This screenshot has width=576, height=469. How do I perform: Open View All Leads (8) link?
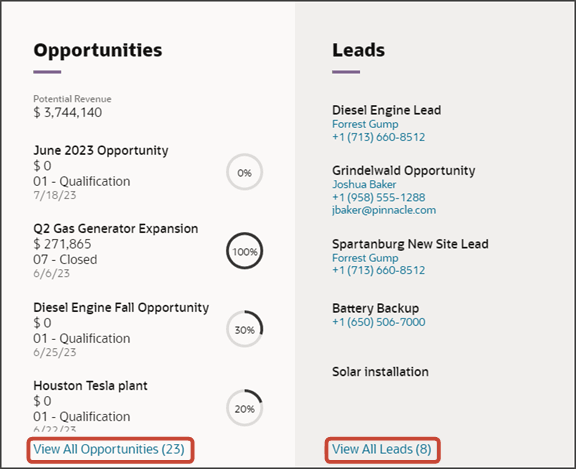(382, 449)
